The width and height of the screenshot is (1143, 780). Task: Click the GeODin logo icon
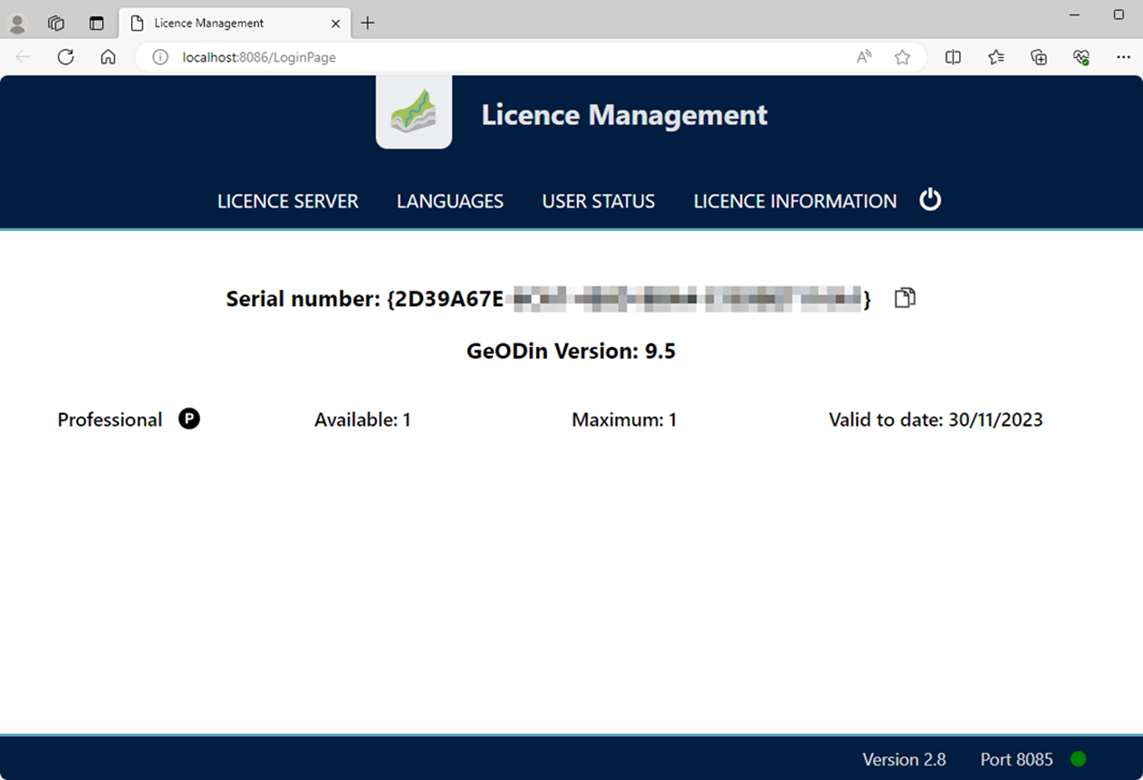[x=414, y=112]
